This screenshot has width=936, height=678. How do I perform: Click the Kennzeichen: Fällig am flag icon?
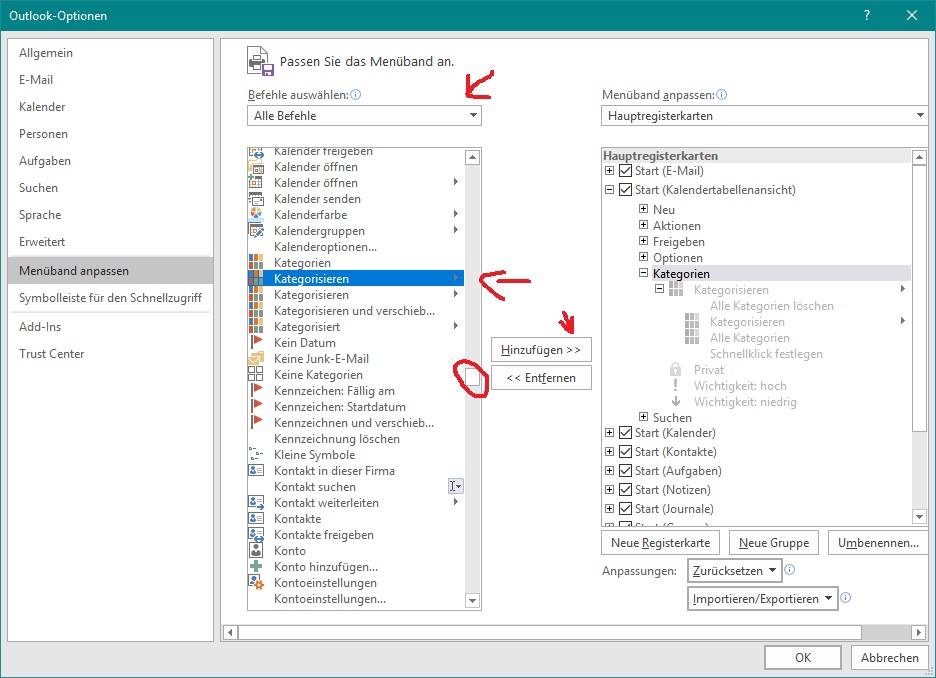pos(255,391)
